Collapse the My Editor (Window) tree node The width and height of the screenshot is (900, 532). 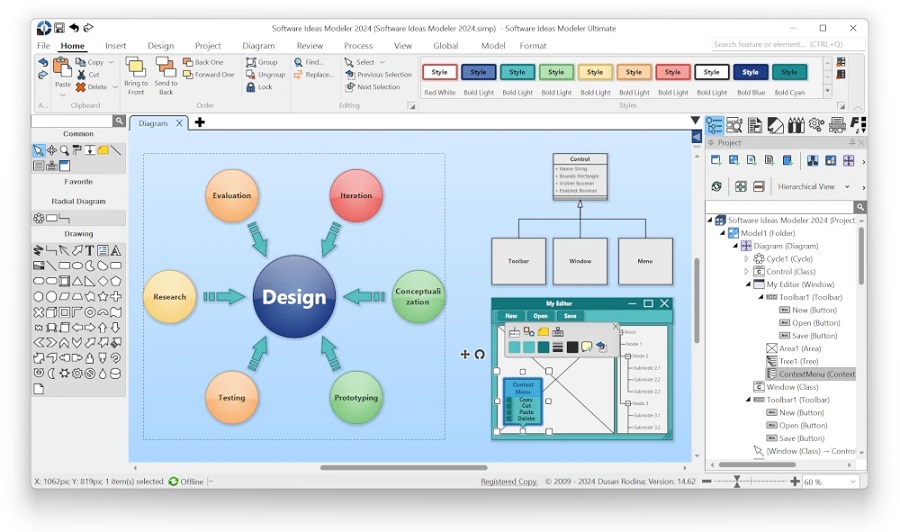[748, 284]
